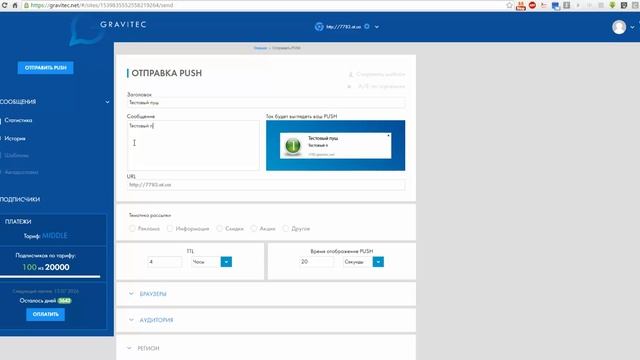Click the Отправить PUSH button
Viewport: 640px width, 360px height.
point(45,68)
